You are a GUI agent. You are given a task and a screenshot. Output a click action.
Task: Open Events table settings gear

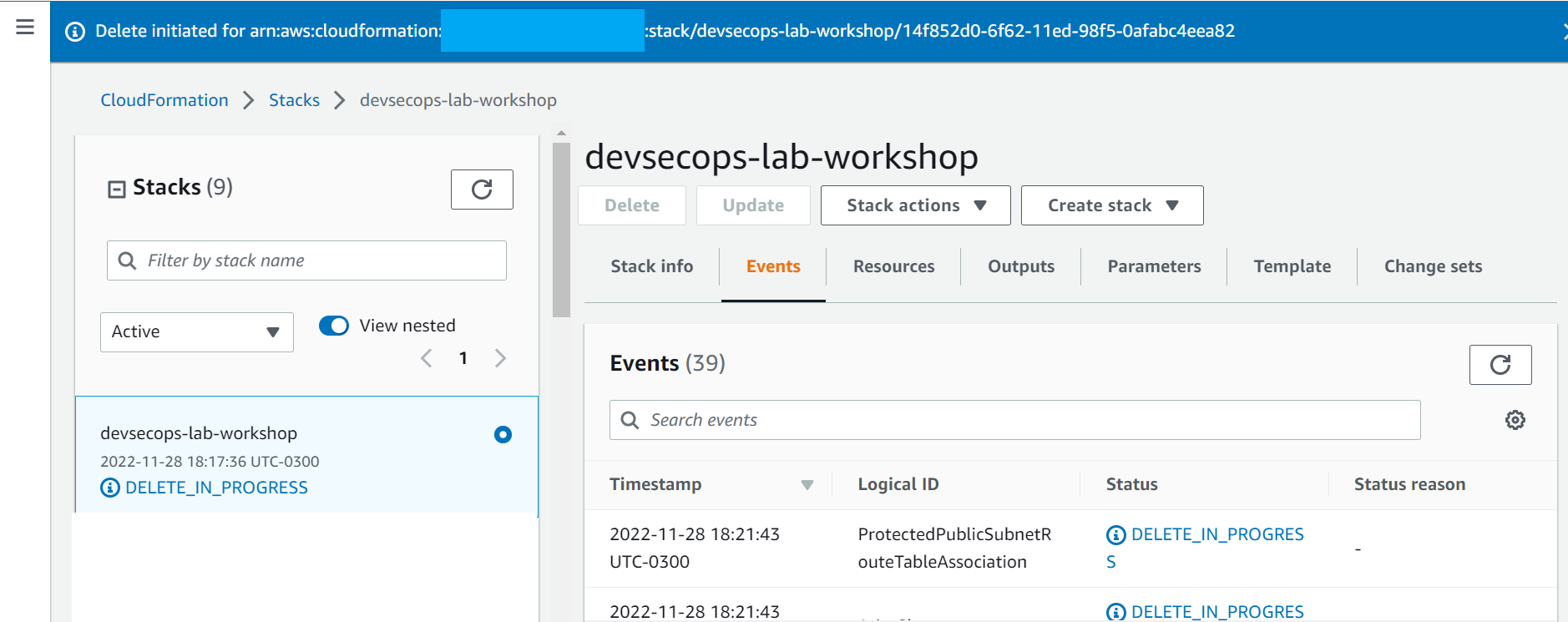pos(1515,420)
